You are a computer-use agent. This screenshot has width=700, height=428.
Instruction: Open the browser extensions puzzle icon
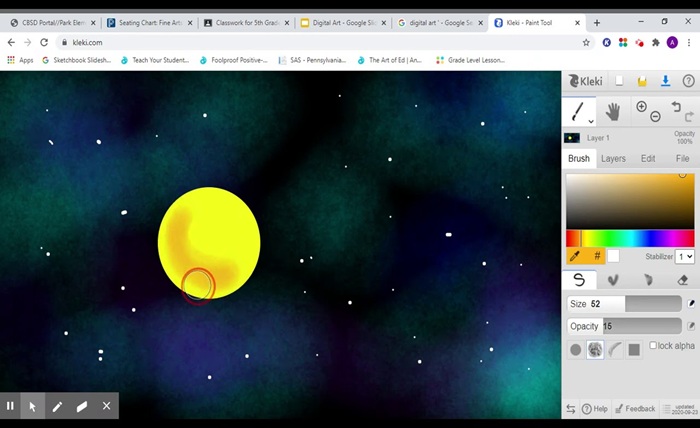coord(655,42)
